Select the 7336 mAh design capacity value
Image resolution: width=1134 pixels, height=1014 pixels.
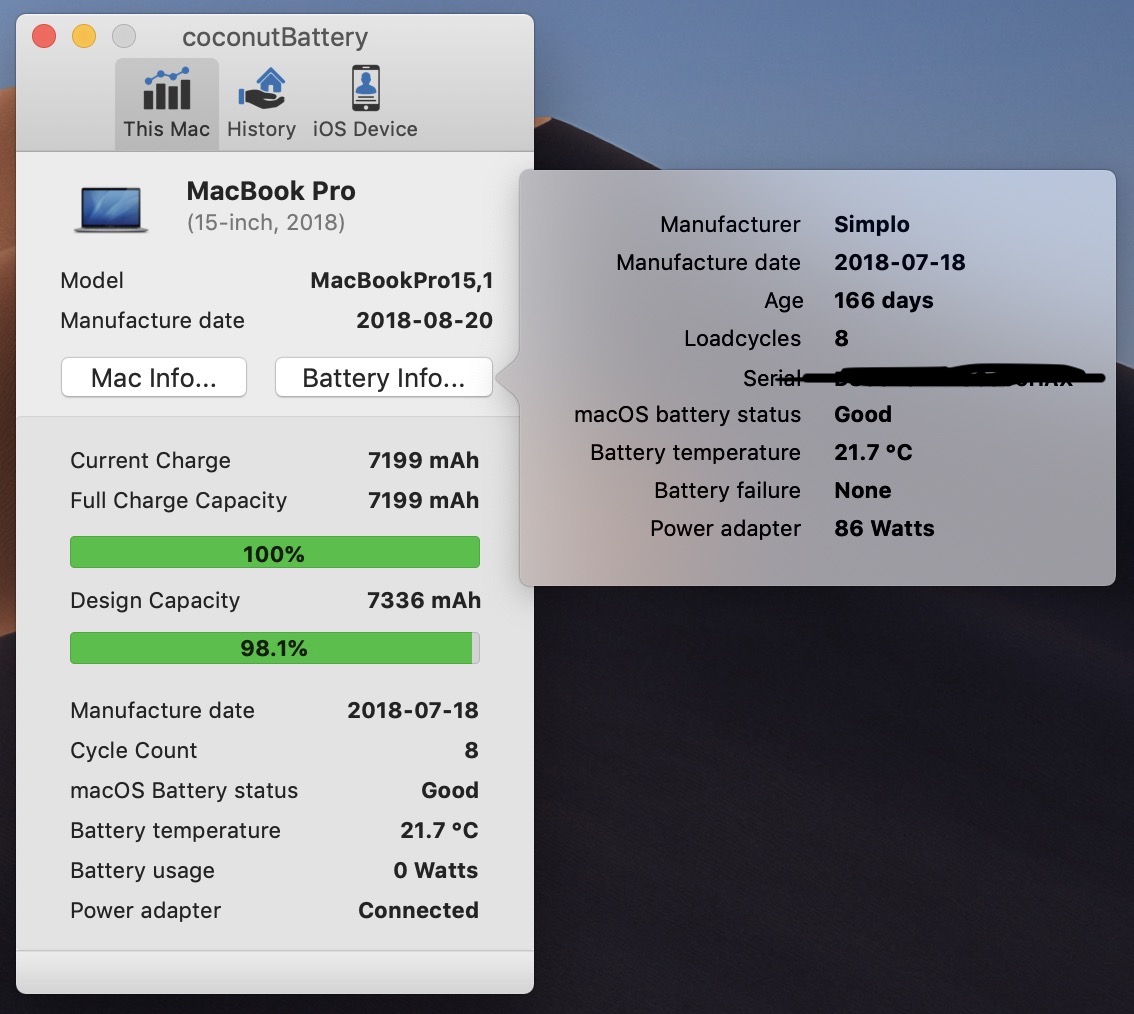point(424,600)
